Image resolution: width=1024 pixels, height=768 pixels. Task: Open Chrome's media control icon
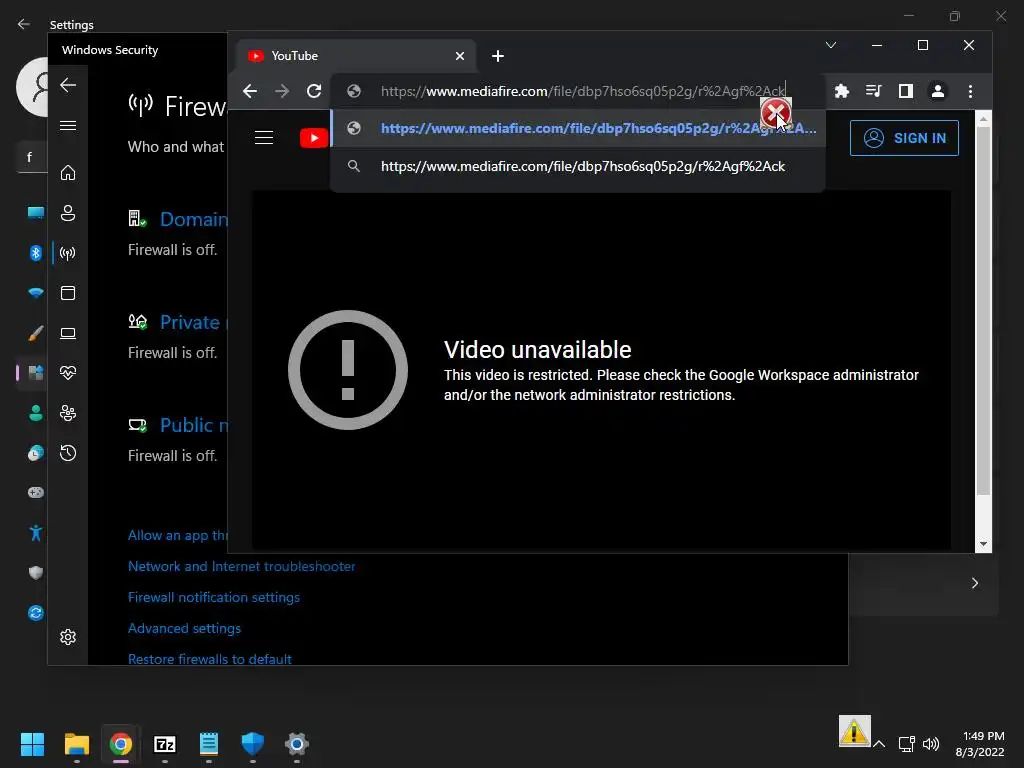(873, 91)
